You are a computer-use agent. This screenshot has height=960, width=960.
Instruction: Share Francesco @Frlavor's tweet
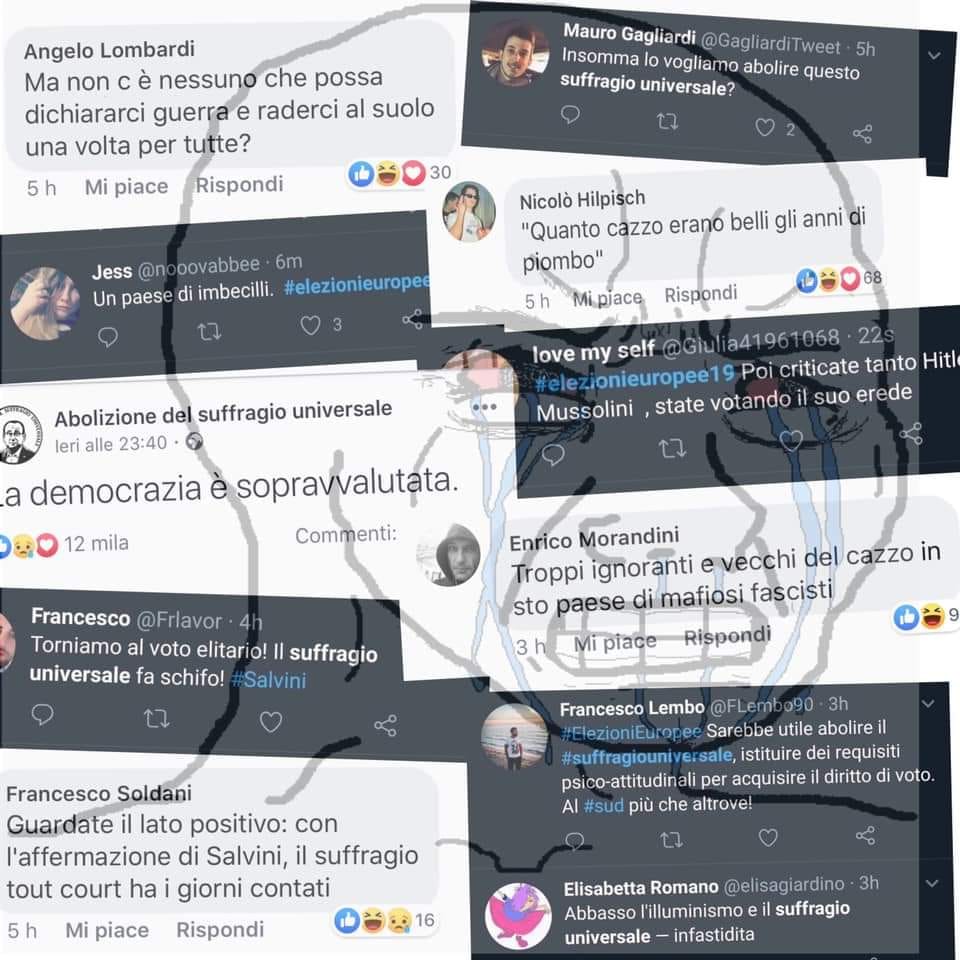coord(386,726)
